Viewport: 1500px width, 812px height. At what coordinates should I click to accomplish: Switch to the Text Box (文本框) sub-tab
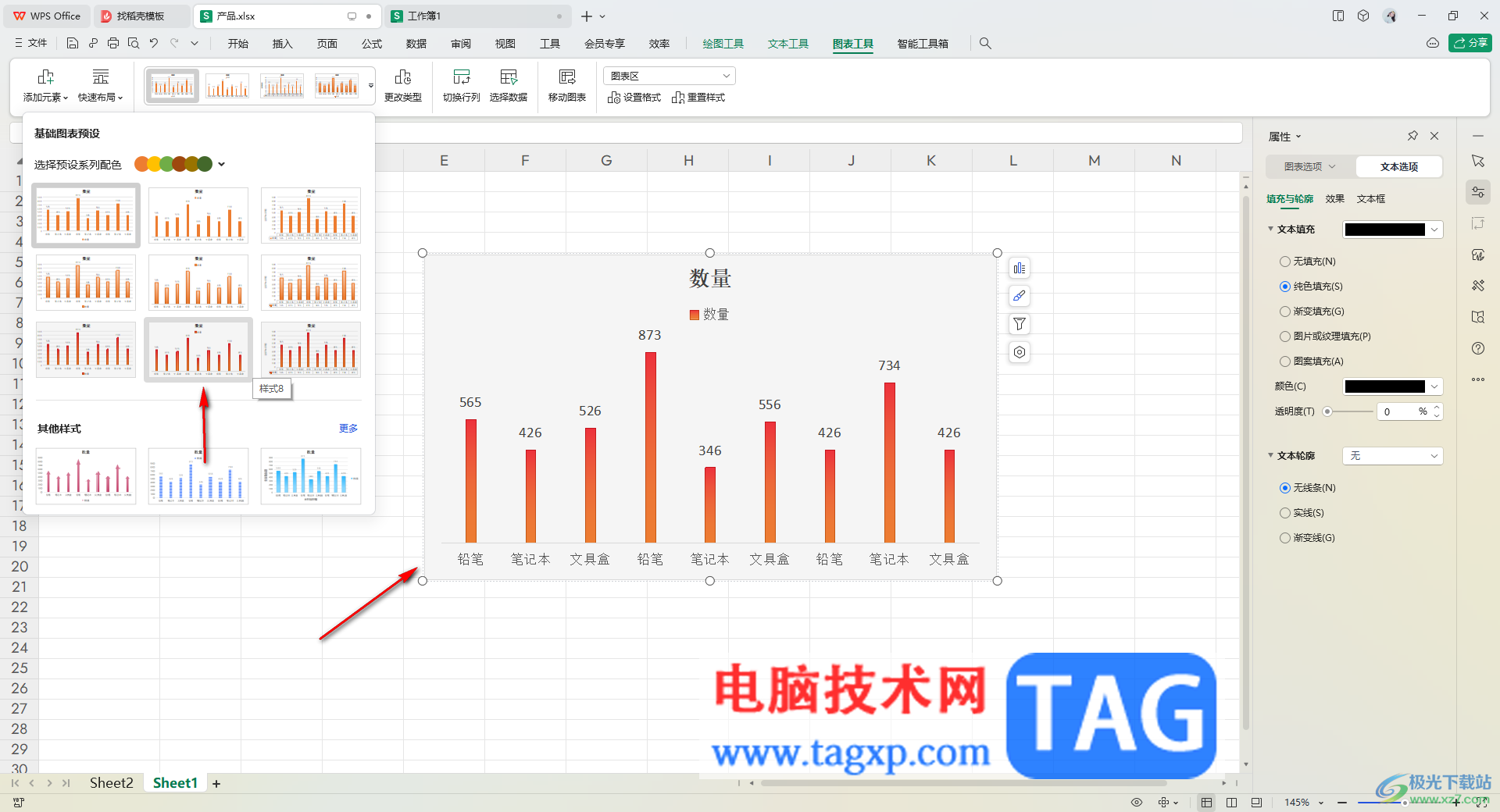(x=1371, y=199)
